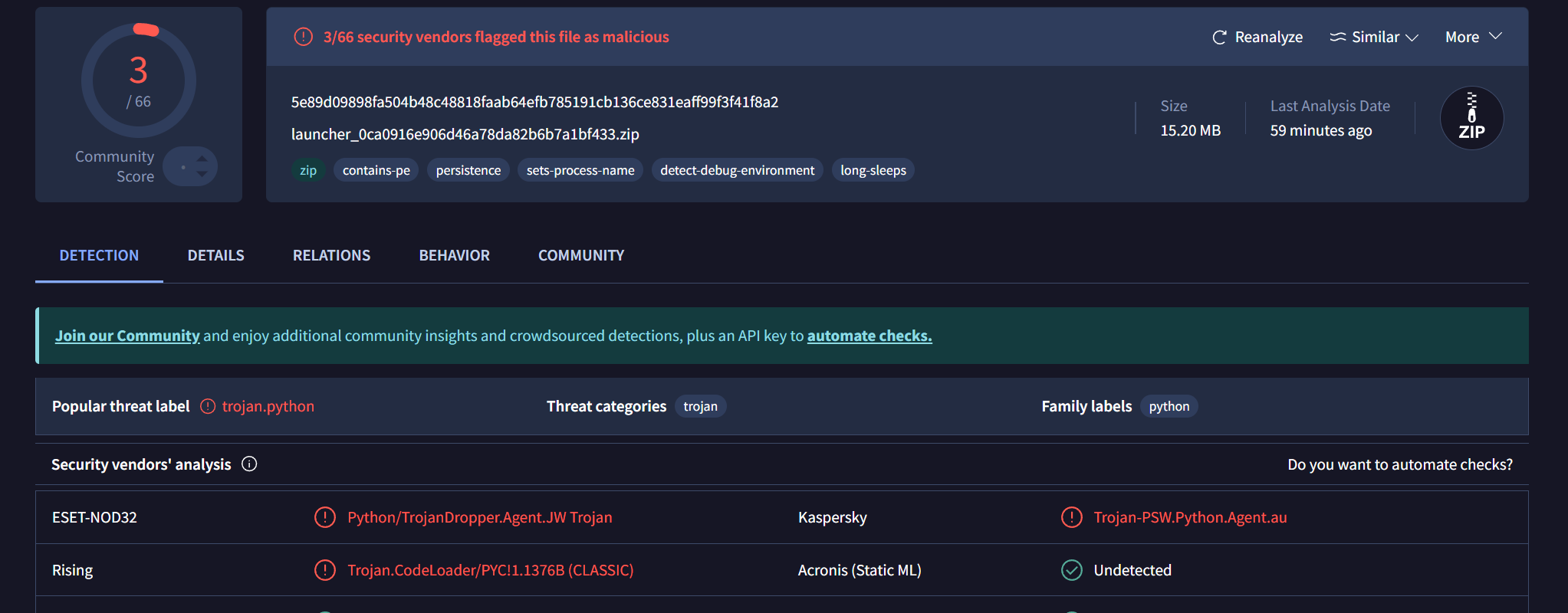Click the warning icon before trojan.python
1568x613 pixels.
(x=208, y=406)
